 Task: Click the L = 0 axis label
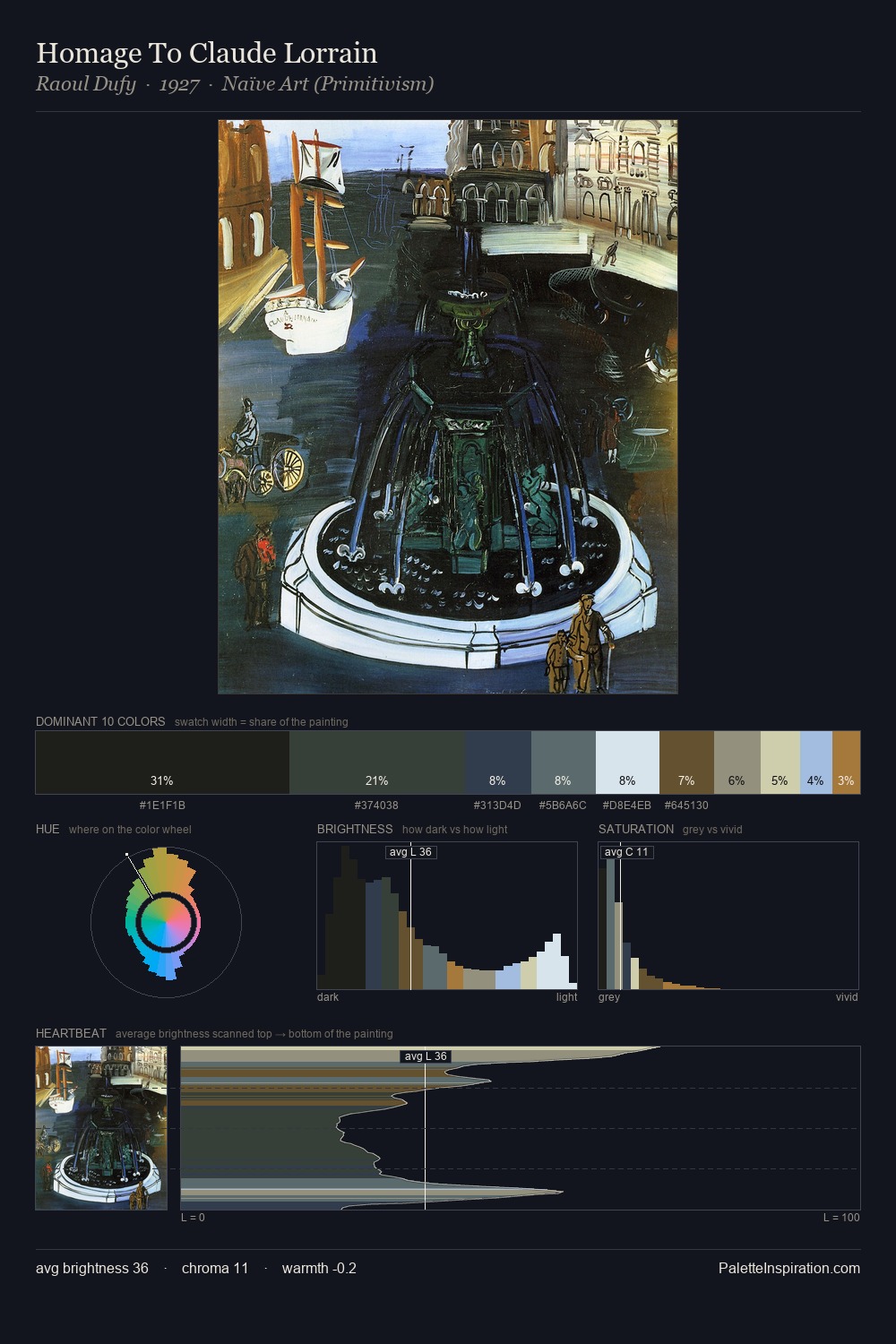(193, 1218)
